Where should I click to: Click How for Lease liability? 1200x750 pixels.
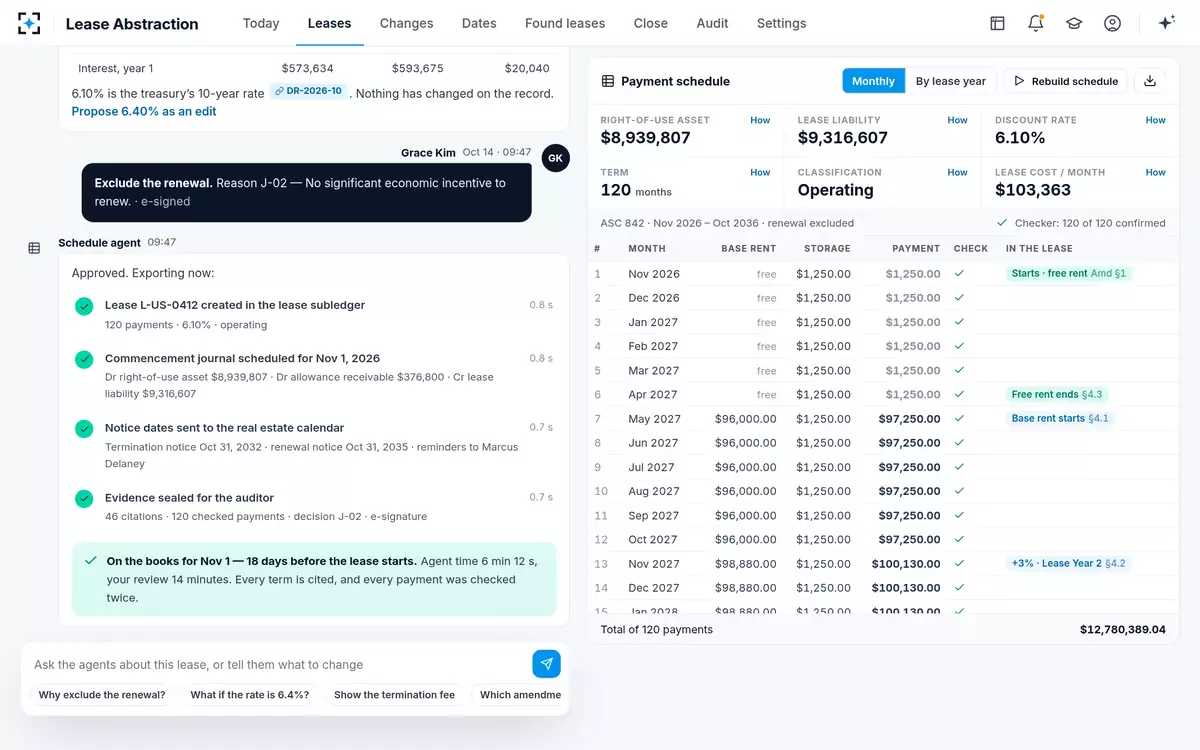point(957,120)
